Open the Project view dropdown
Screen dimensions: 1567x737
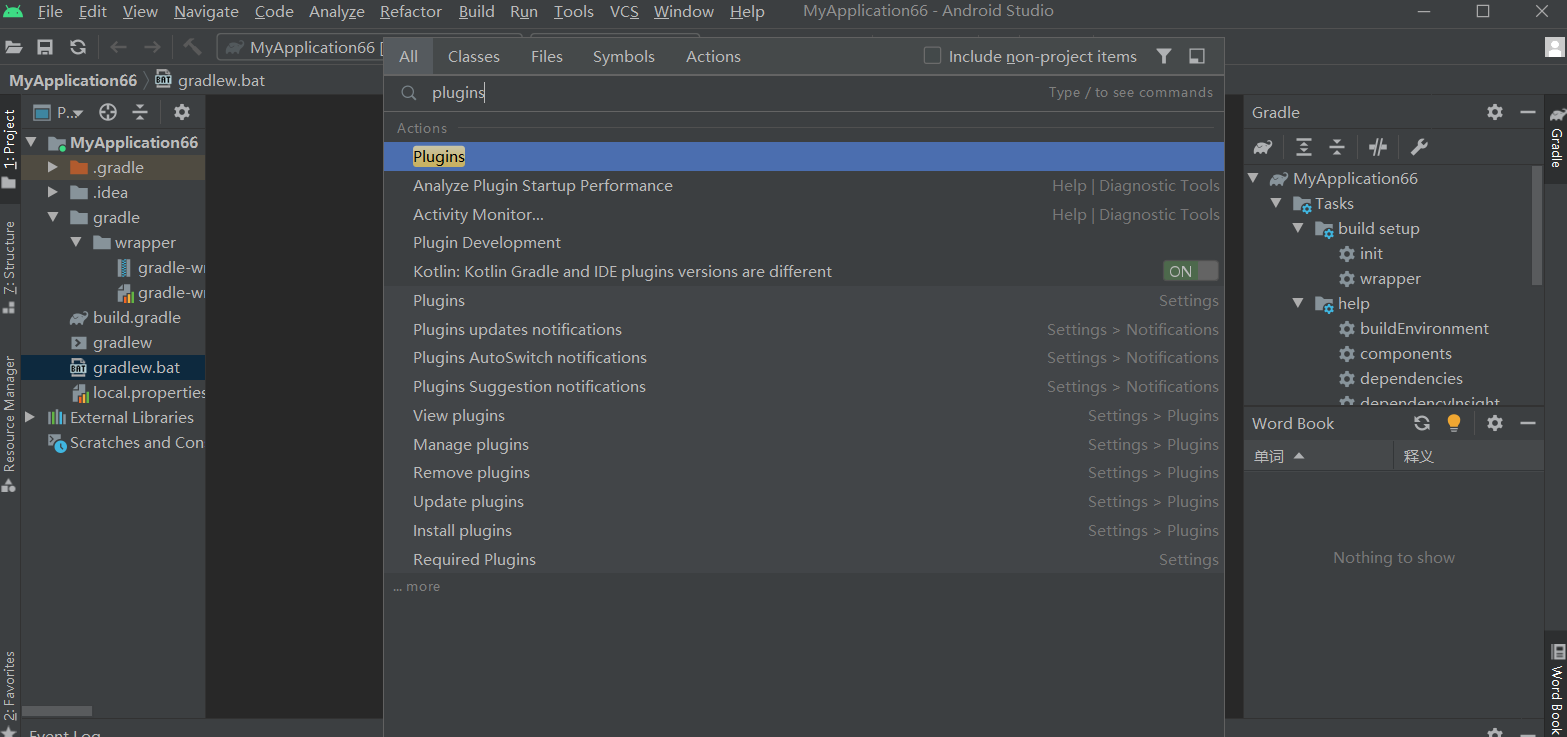(x=59, y=112)
